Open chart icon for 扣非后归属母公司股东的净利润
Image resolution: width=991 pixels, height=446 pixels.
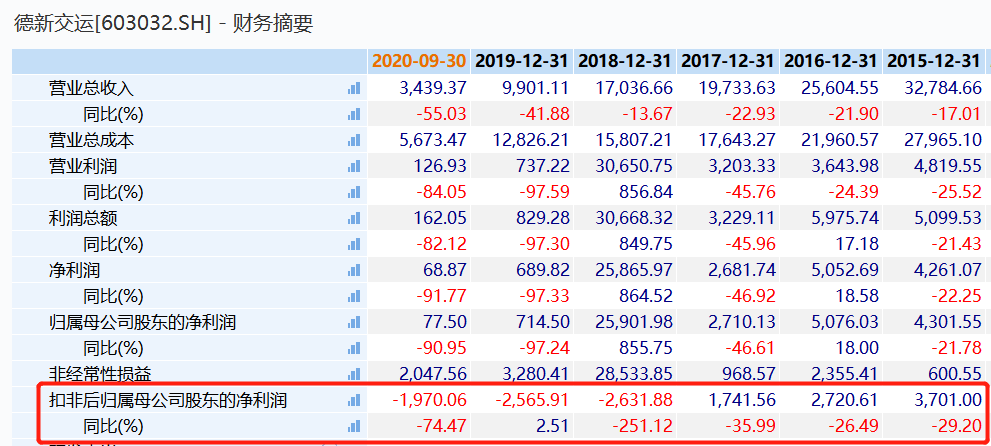coord(353,400)
